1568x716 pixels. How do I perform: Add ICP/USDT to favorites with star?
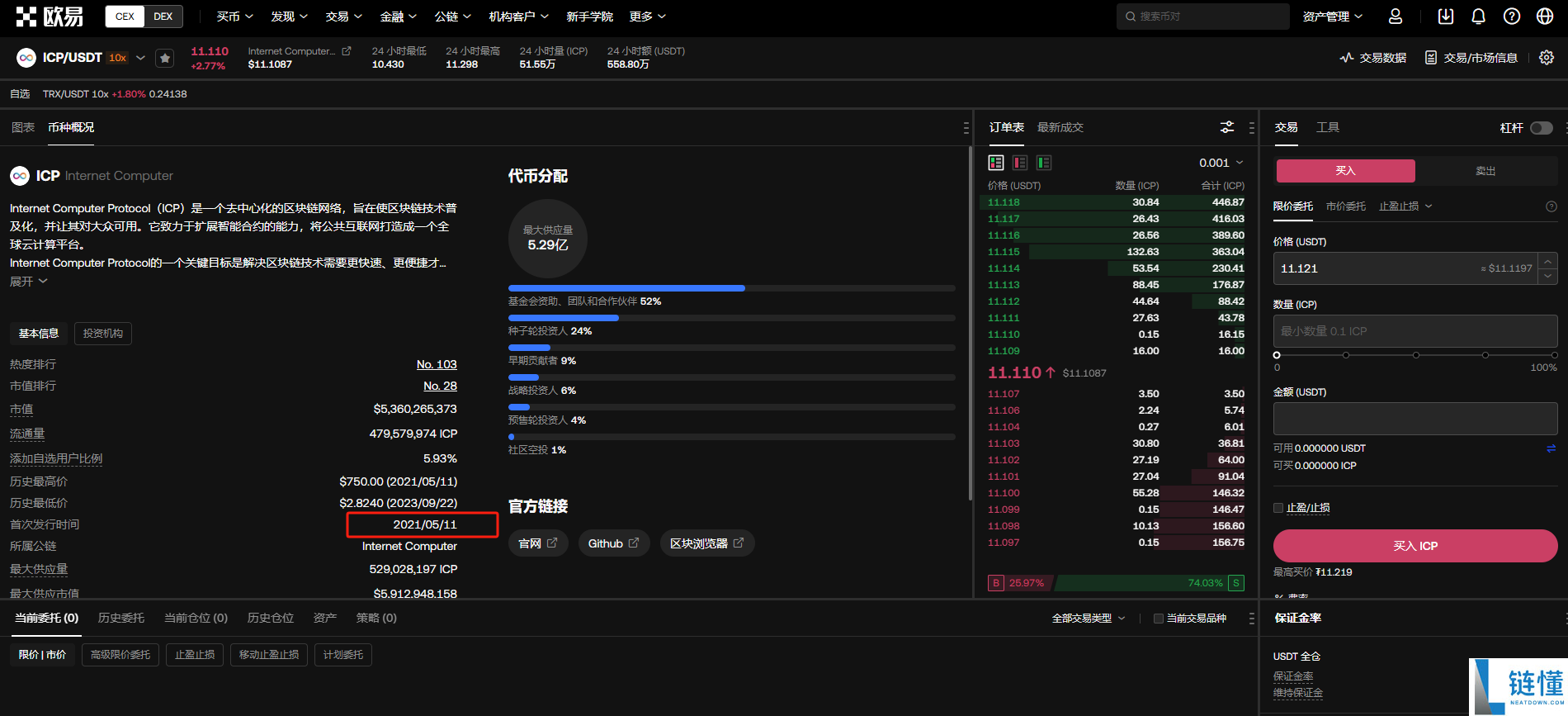[x=165, y=58]
